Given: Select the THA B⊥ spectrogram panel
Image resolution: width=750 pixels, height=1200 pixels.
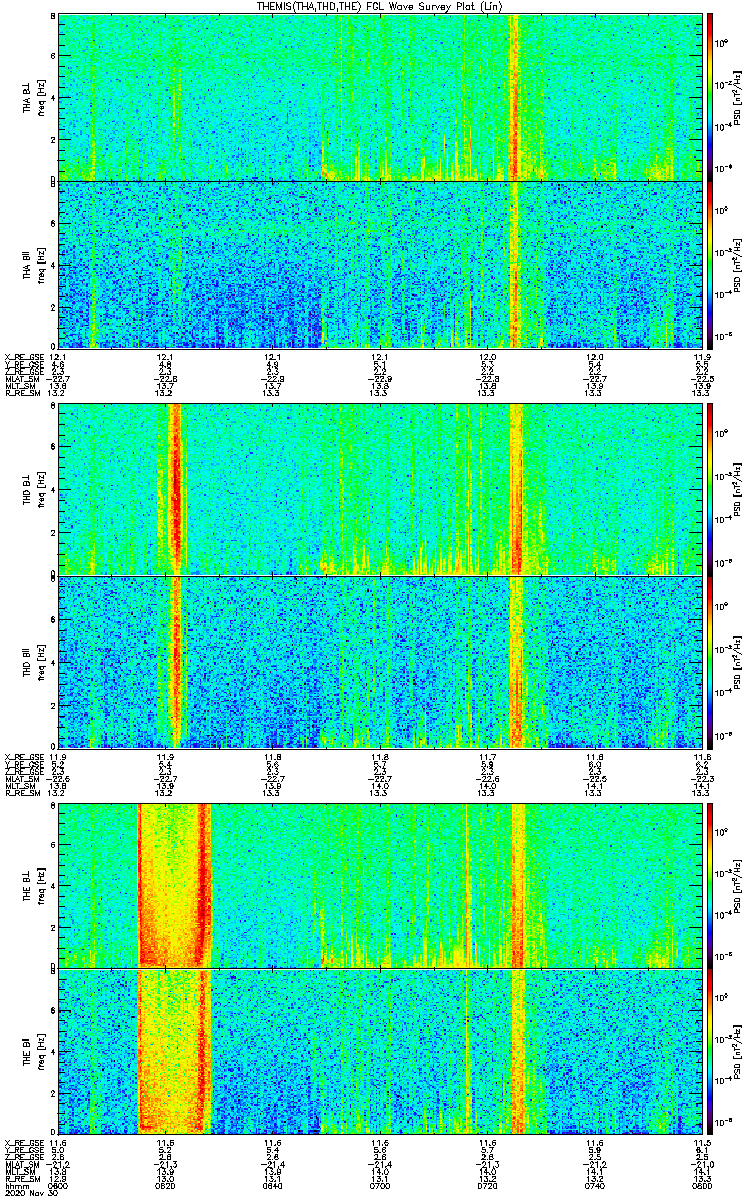Looking at the screenshot, I should 379,97.
